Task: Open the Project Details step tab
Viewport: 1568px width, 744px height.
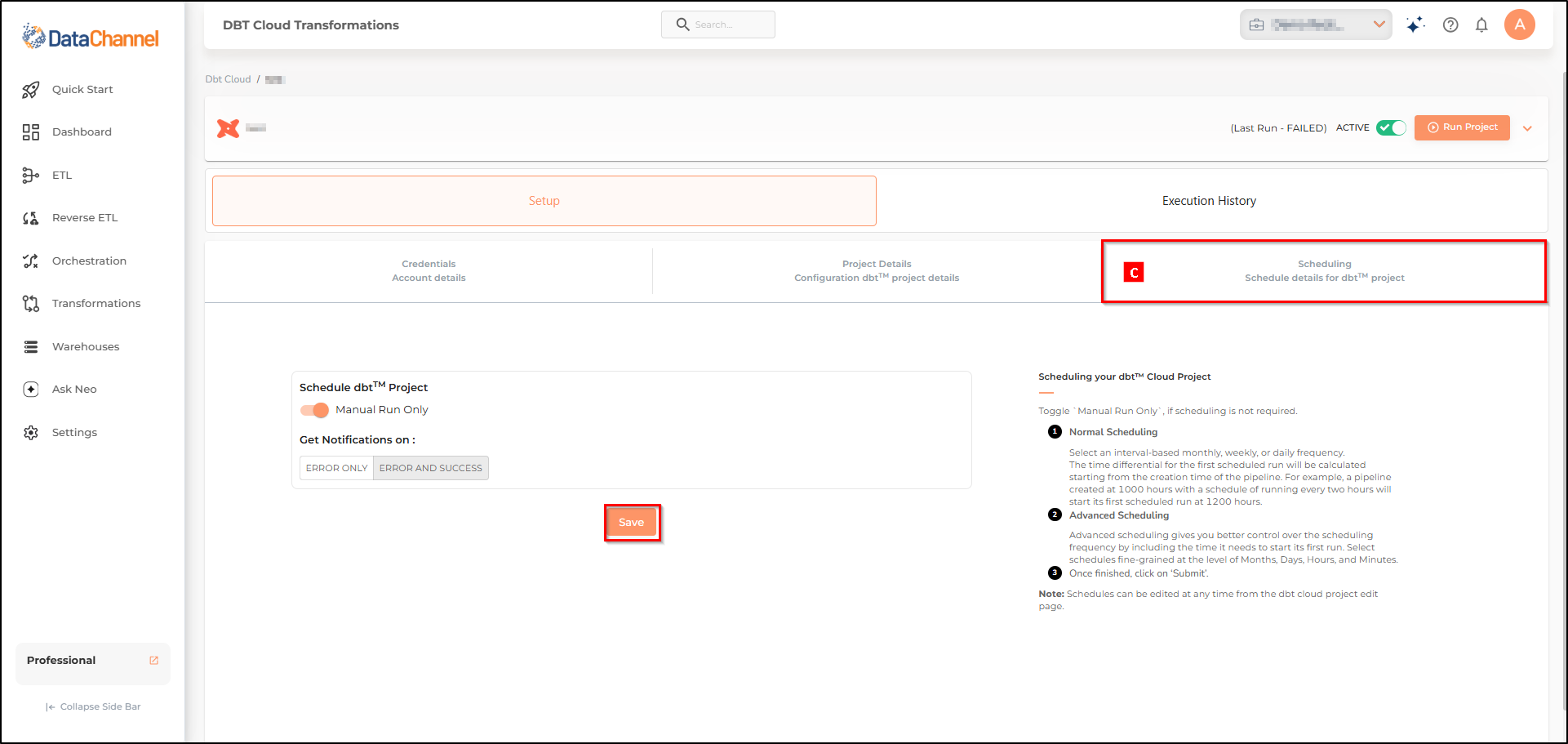Action: pos(877,271)
